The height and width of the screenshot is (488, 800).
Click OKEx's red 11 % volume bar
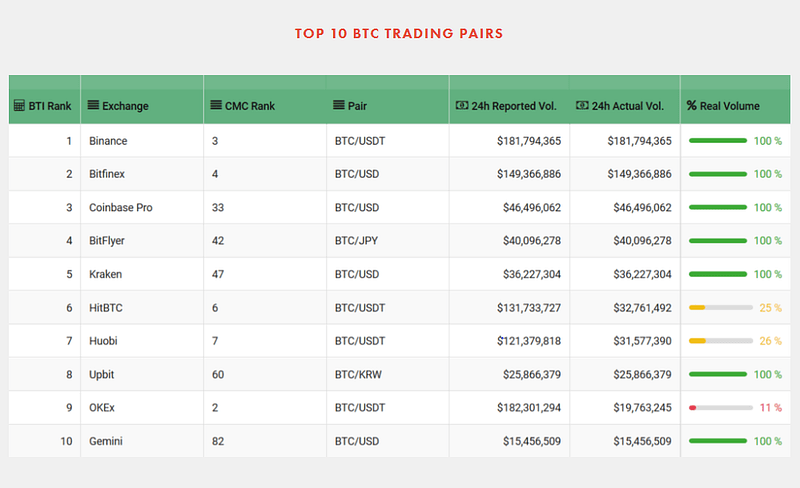[x=720, y=408]
